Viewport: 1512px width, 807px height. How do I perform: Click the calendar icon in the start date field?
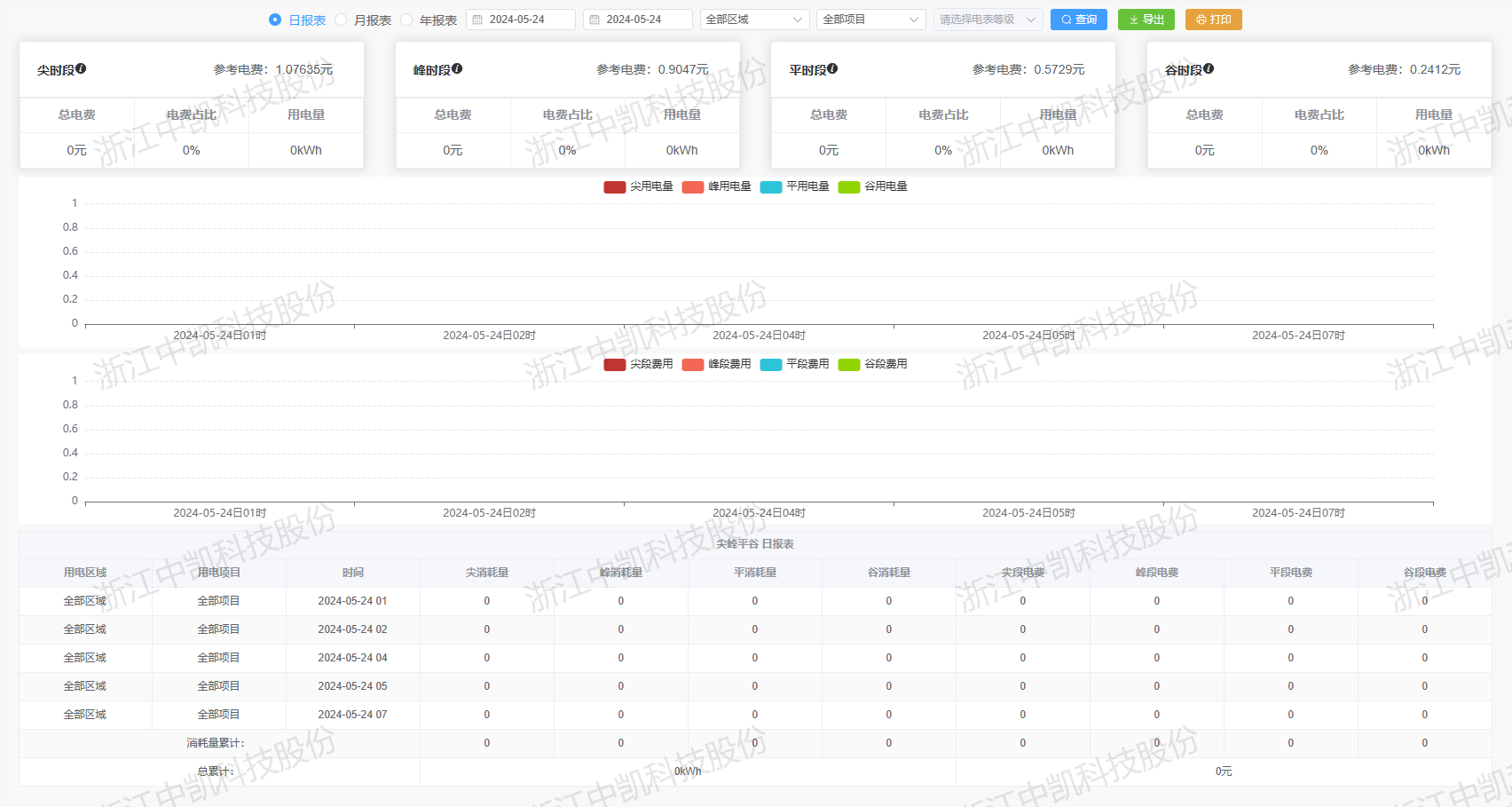[x=477, y=19]
